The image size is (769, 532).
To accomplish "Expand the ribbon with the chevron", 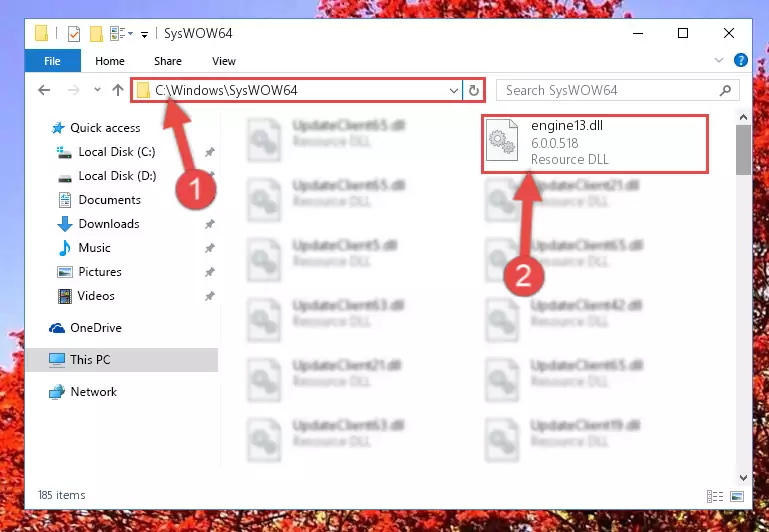I will [x=719, y=60].
